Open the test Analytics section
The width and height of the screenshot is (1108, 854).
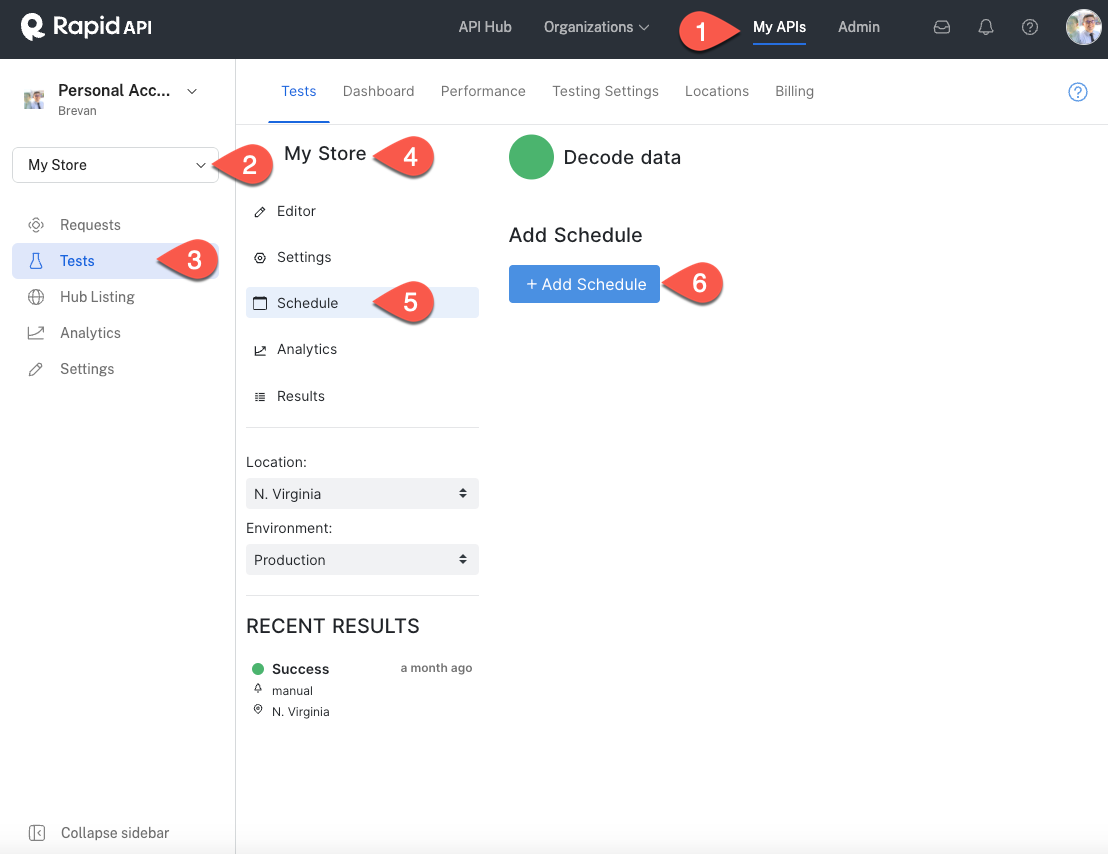click(x=362, y=349)
